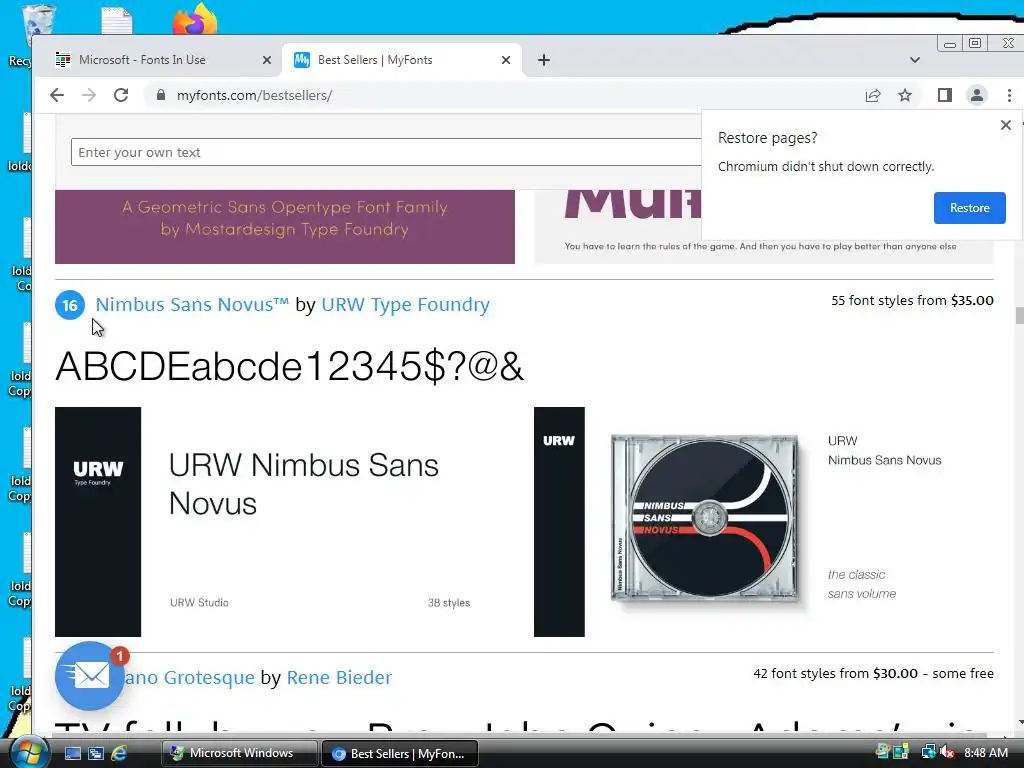Dismiss the Restore pages popup
Screen dimensions: 1024x768
1006,125
